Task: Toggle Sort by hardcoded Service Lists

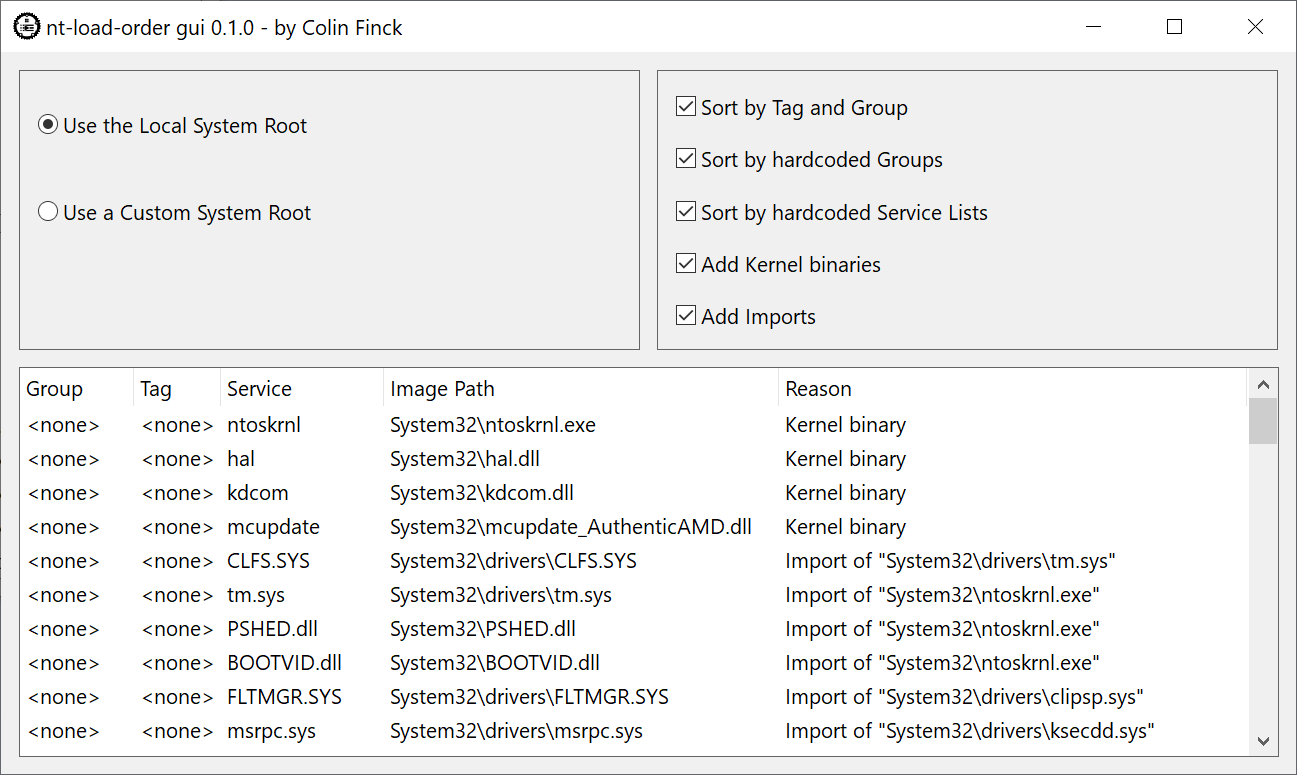Action: [x=686, y=212]
